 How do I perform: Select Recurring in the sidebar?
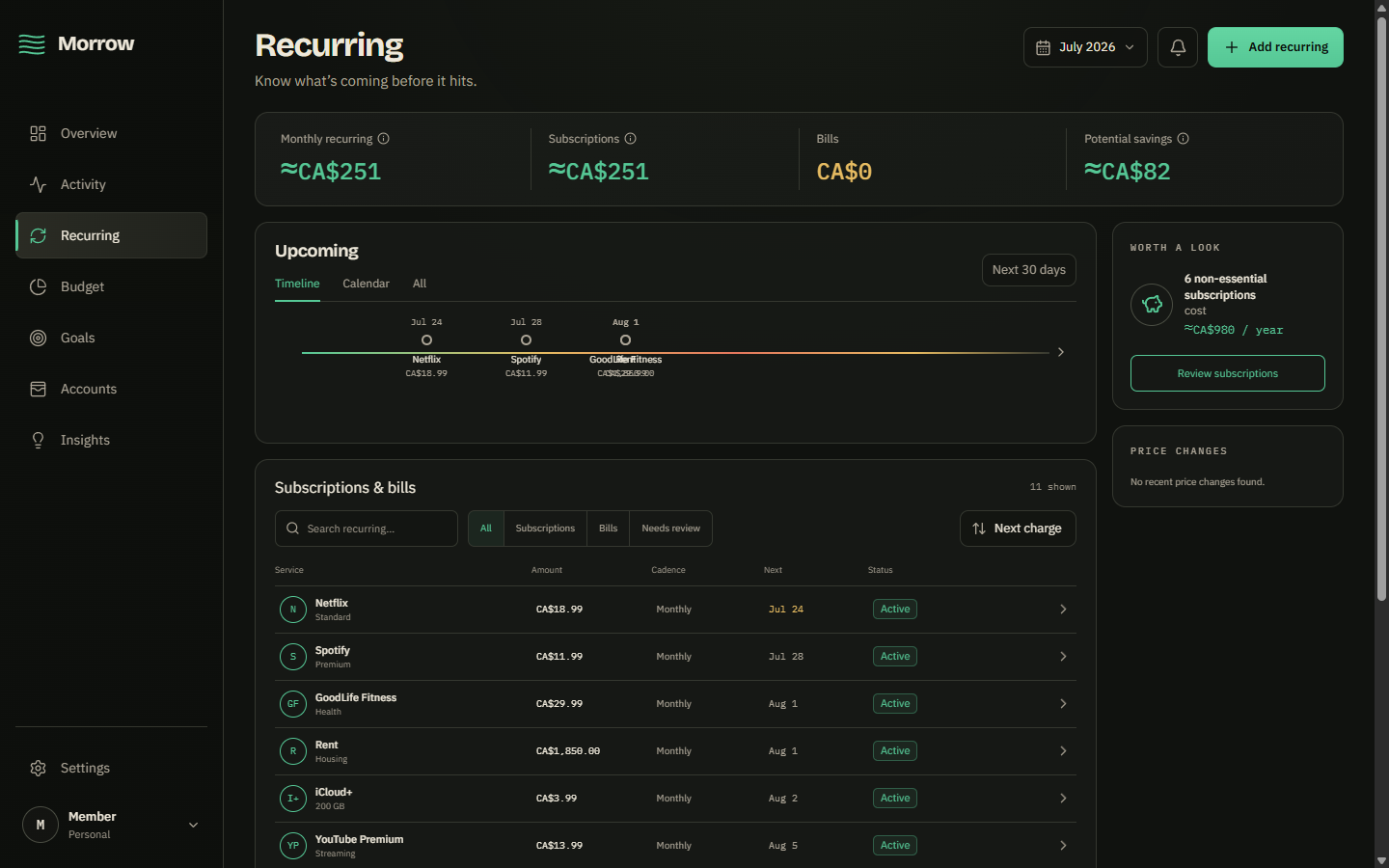pos(111,235)
